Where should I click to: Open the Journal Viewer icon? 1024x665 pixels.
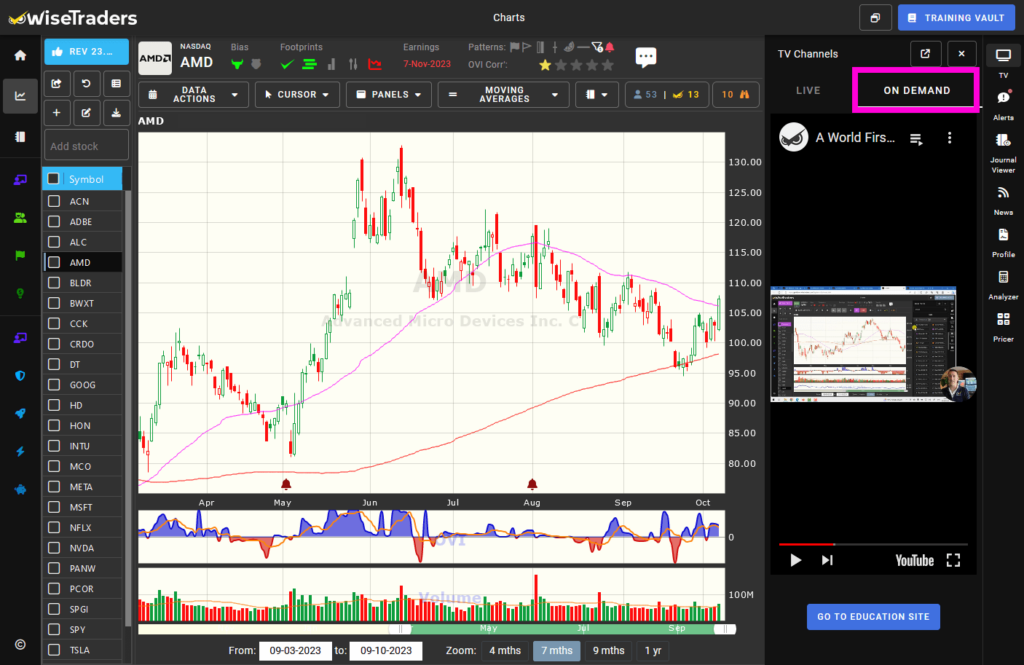(1003, 141)
